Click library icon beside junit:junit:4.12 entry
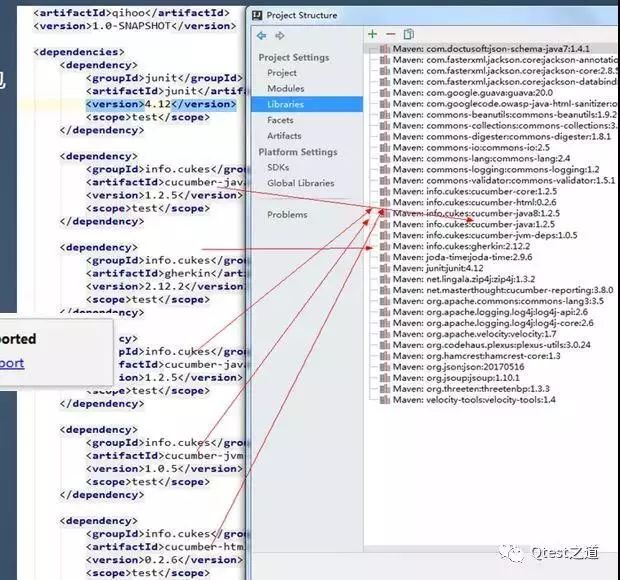 point(385,268)
